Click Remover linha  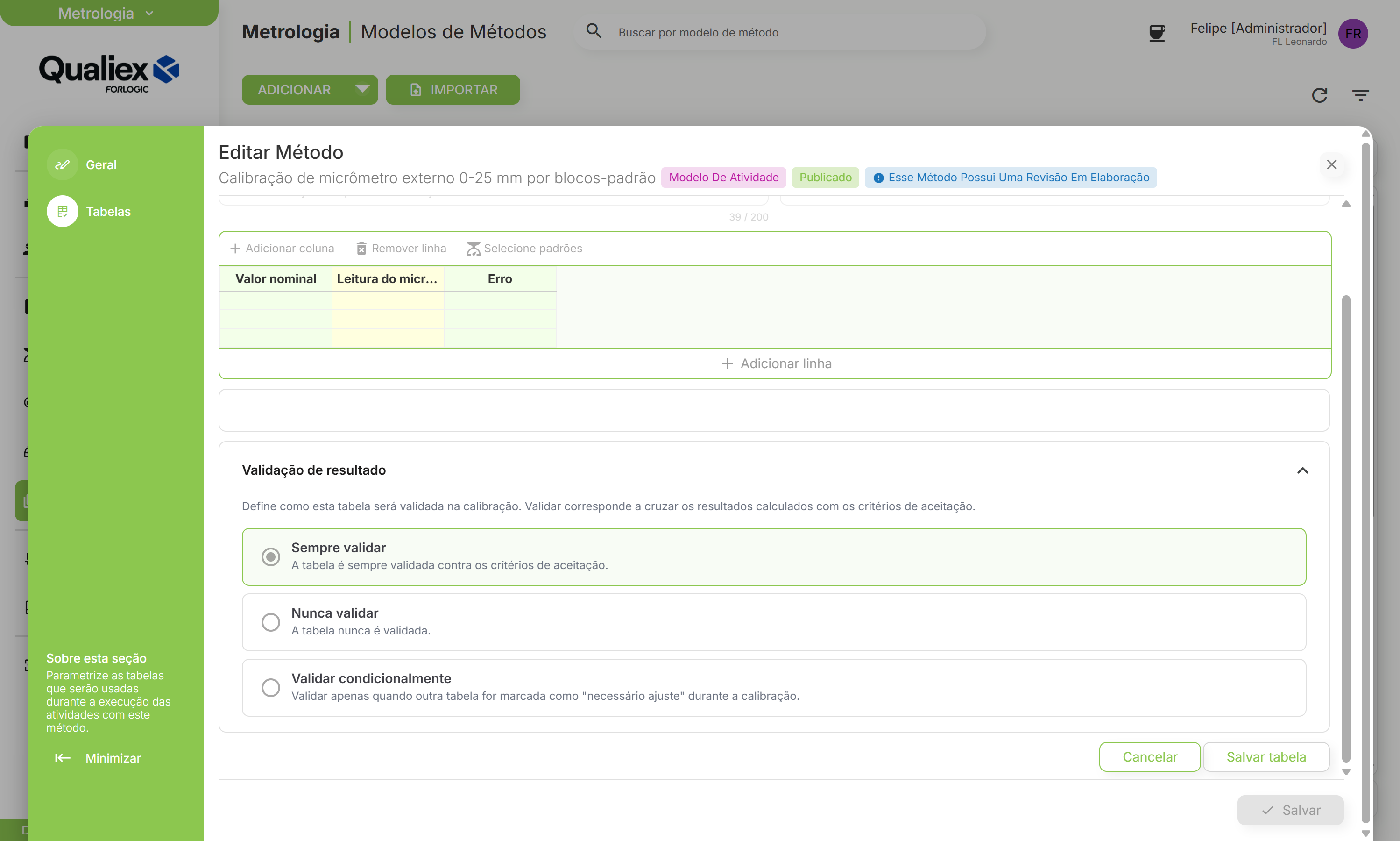point(401,248)
